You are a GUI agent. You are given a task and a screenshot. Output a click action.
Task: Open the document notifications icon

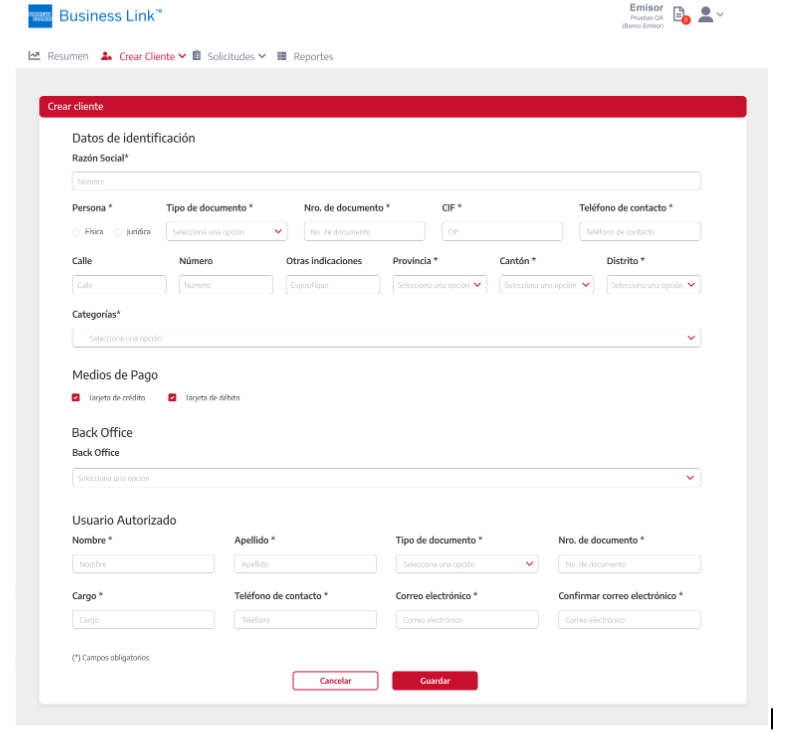pos(680,15)
